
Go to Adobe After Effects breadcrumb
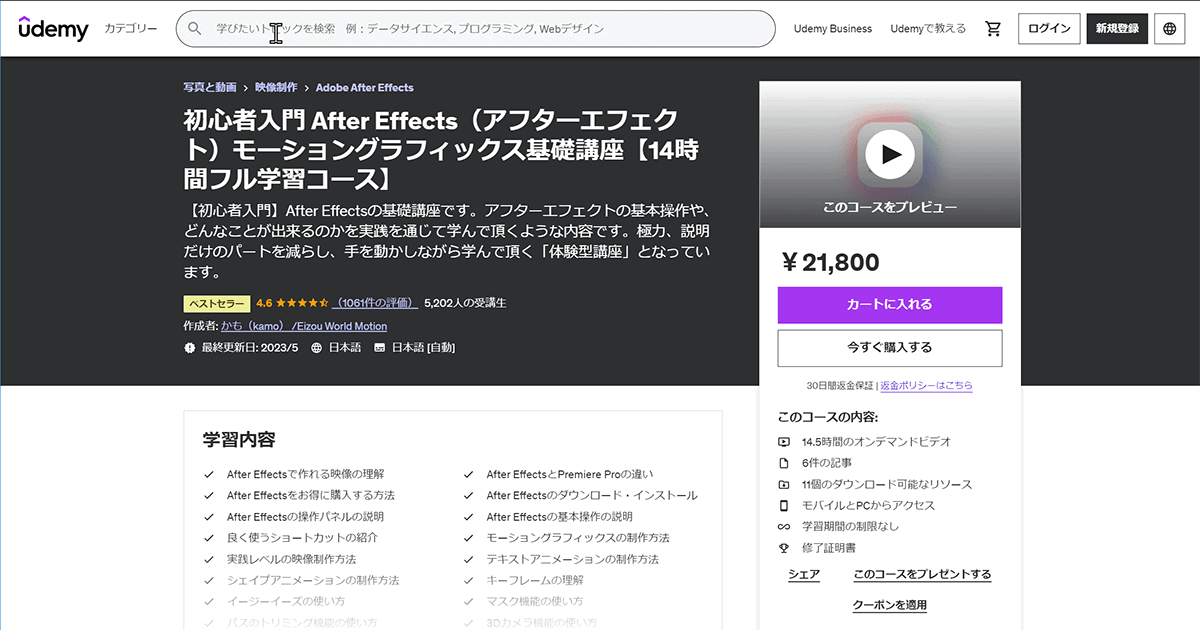365,87
